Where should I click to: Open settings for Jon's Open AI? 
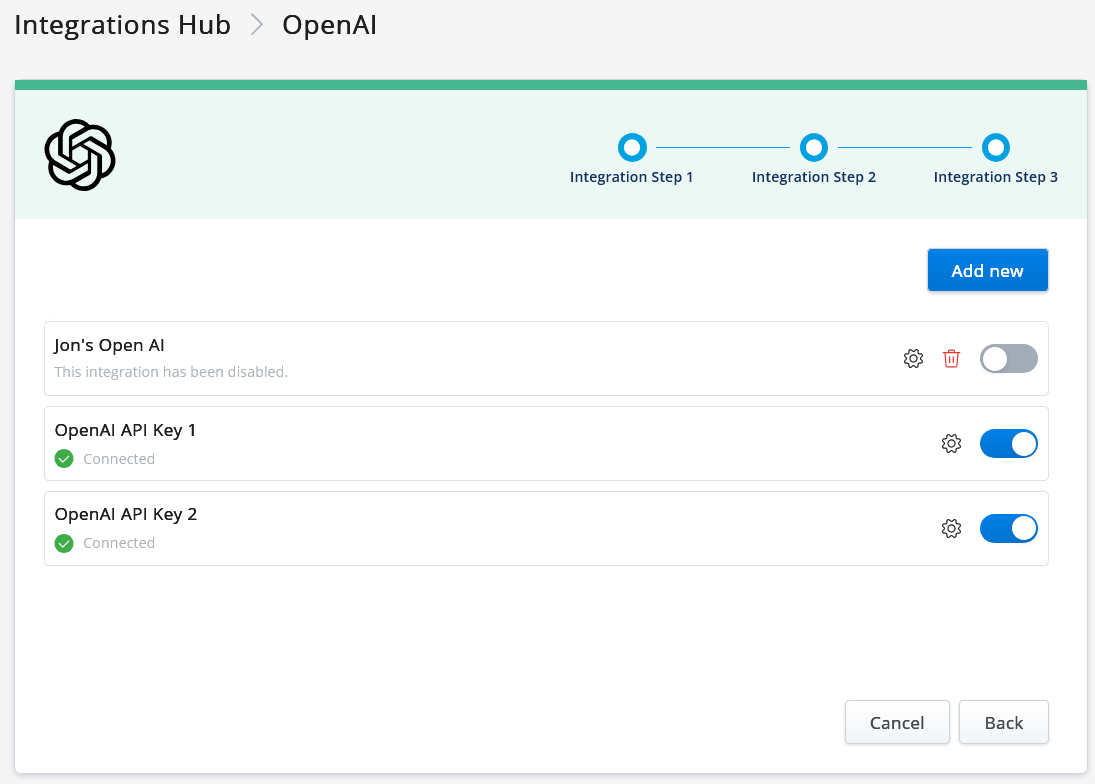(913, 358)
